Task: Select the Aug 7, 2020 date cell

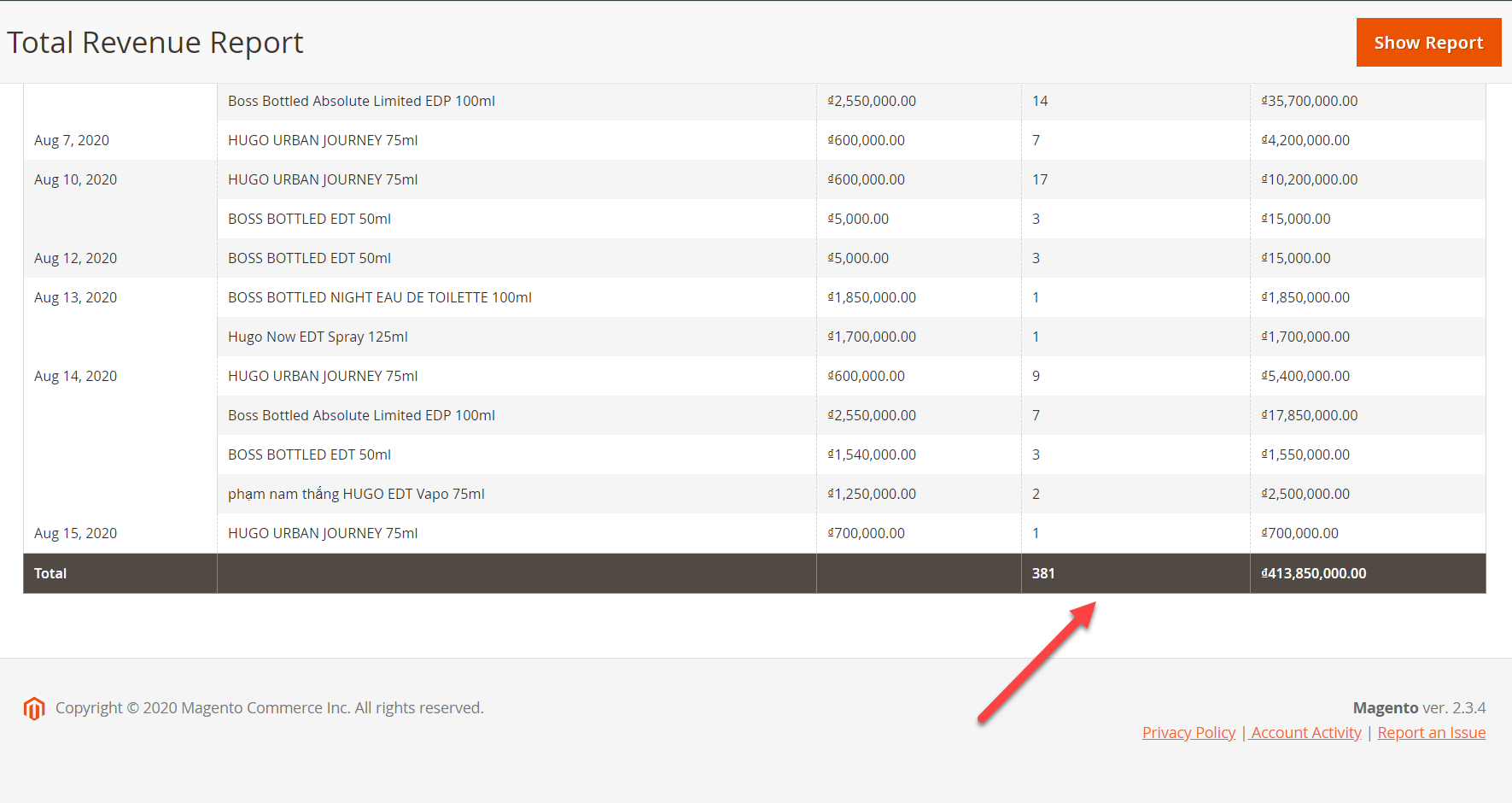Action: [72, 140]
